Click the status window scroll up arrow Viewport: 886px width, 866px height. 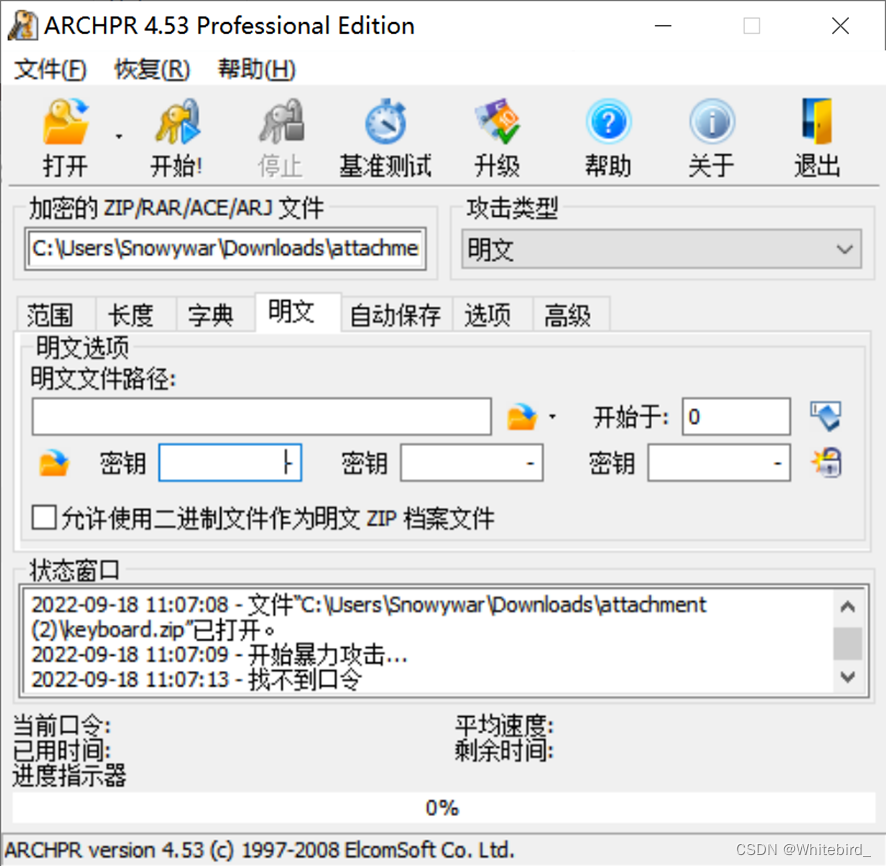click(847, 607)
